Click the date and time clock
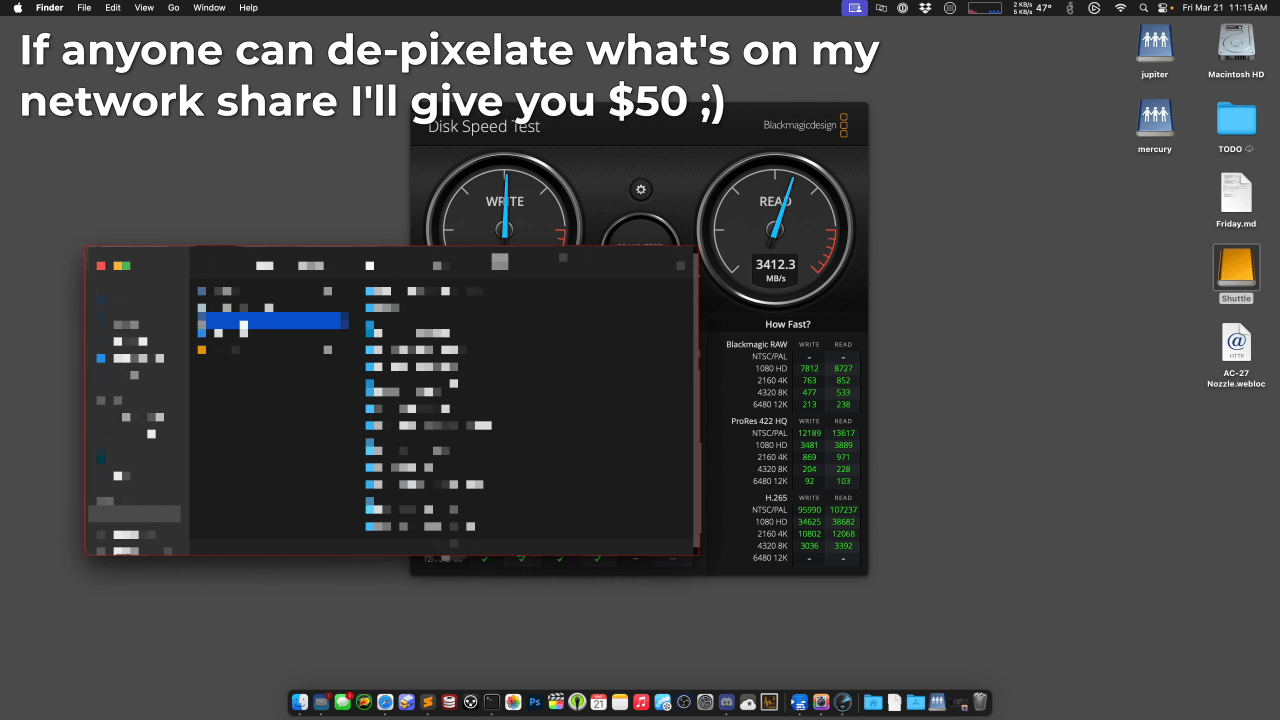The width and height of the screenshot is (1280, 720). [1225, 7]
